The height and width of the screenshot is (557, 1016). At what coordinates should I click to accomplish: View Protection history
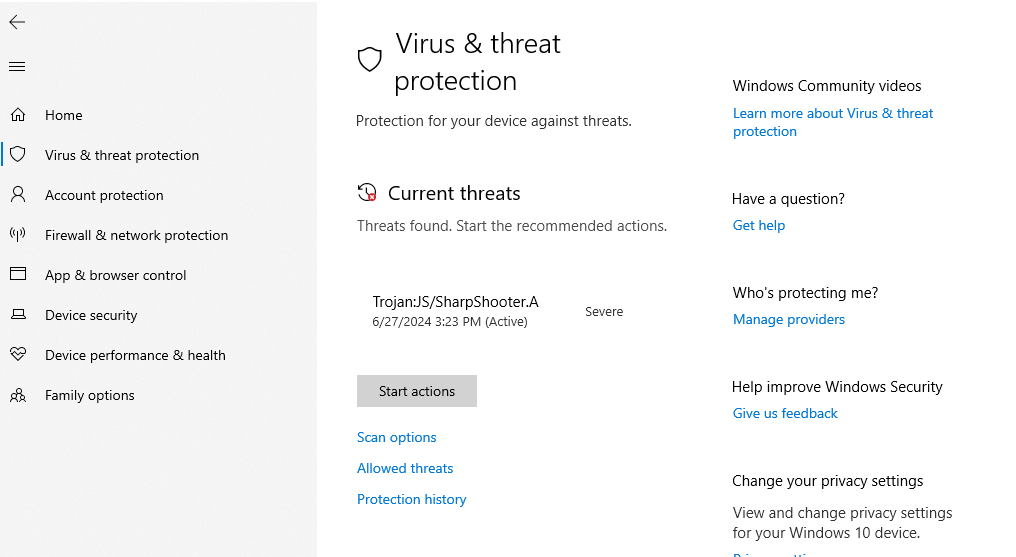click(x=412, y=499)
